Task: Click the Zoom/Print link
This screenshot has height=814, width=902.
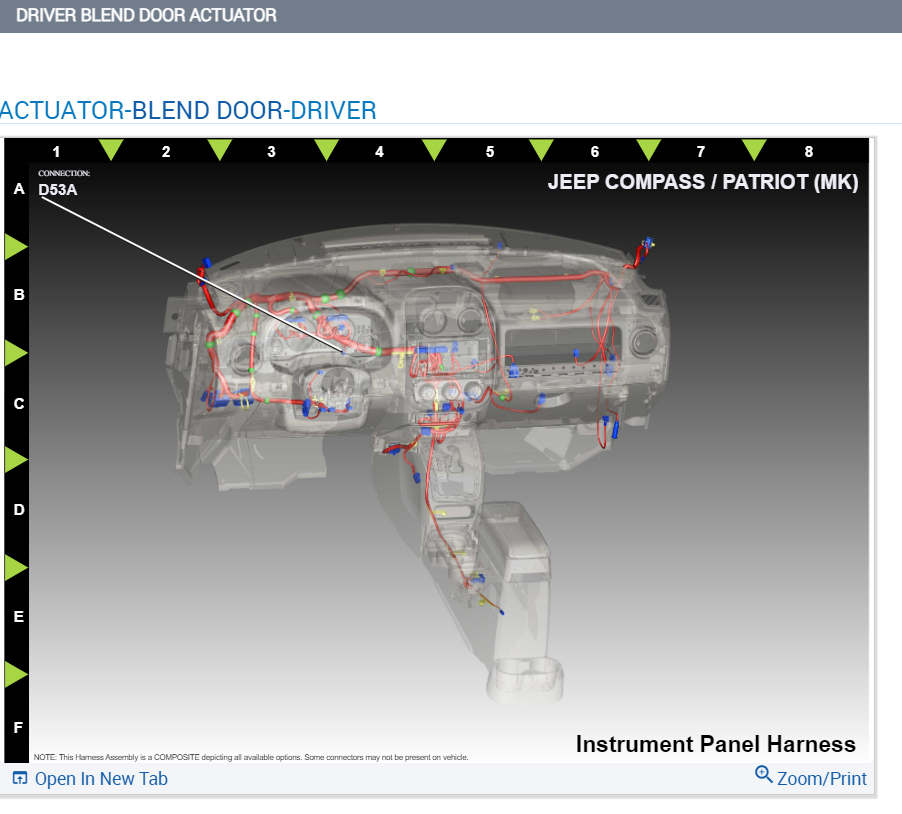Action: (x=811, y=777)
